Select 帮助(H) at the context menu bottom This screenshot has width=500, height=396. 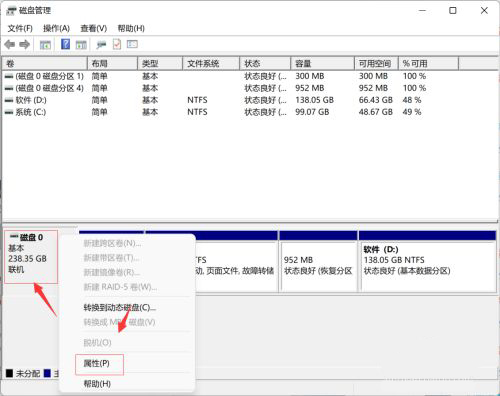97,384
